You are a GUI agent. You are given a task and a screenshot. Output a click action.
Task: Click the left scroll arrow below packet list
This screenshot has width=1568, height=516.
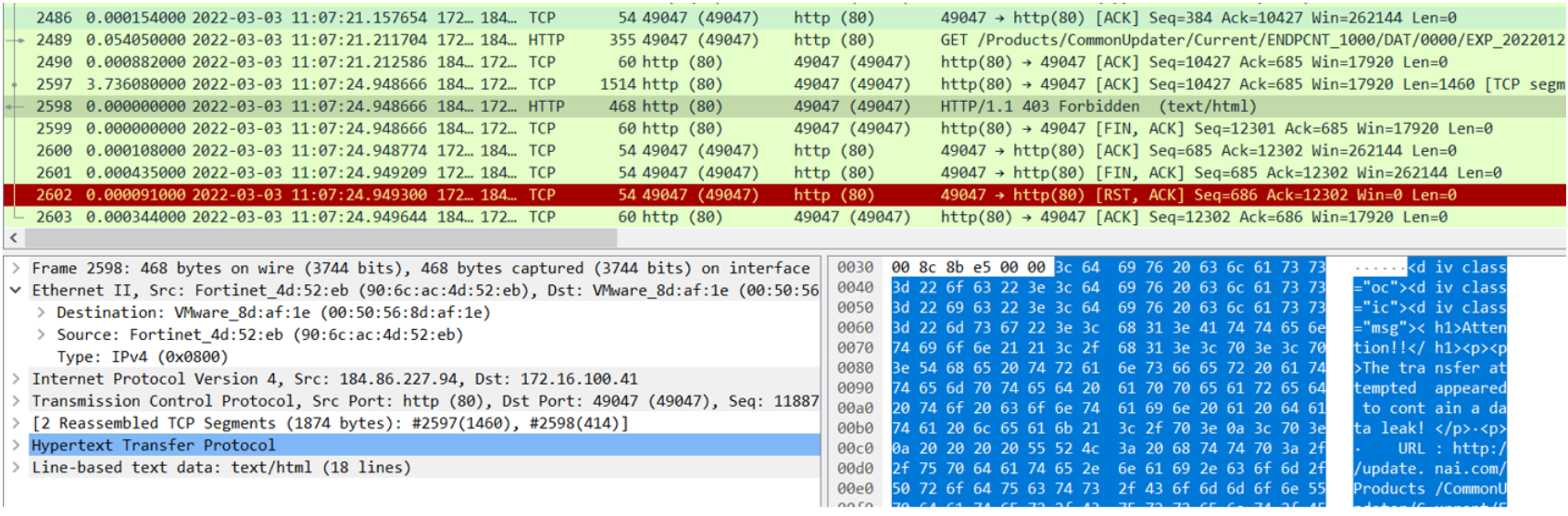(9, 238)
